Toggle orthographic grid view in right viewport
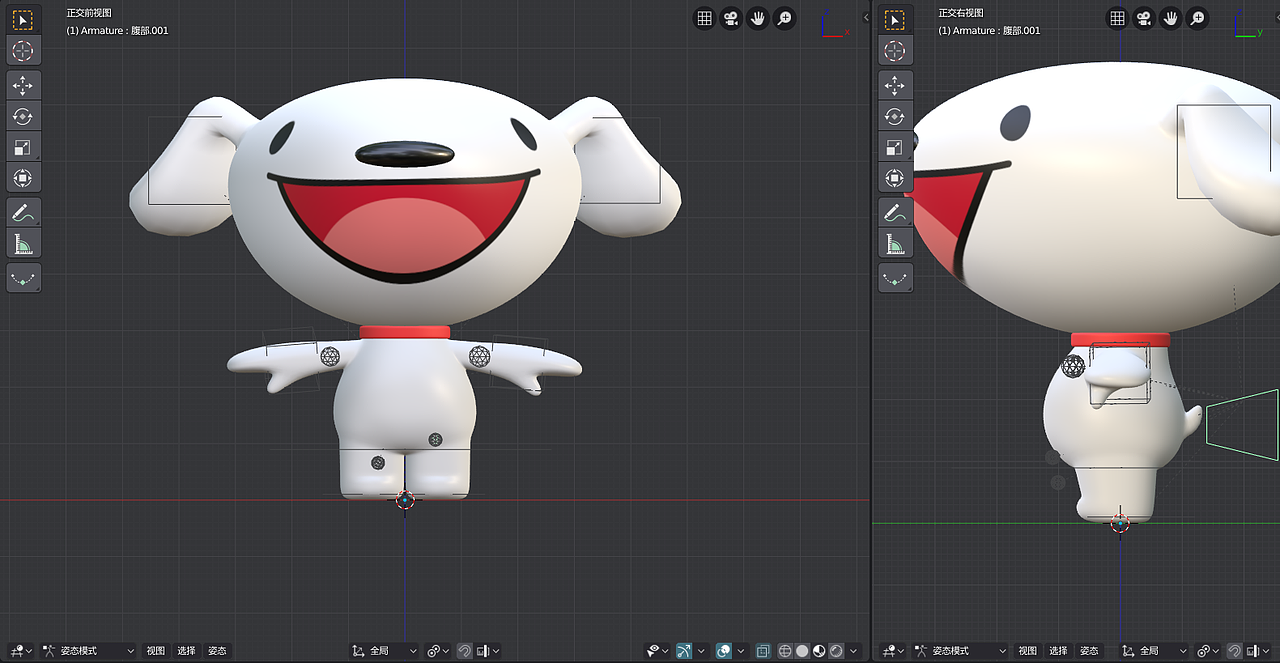 click(1118, 18)
